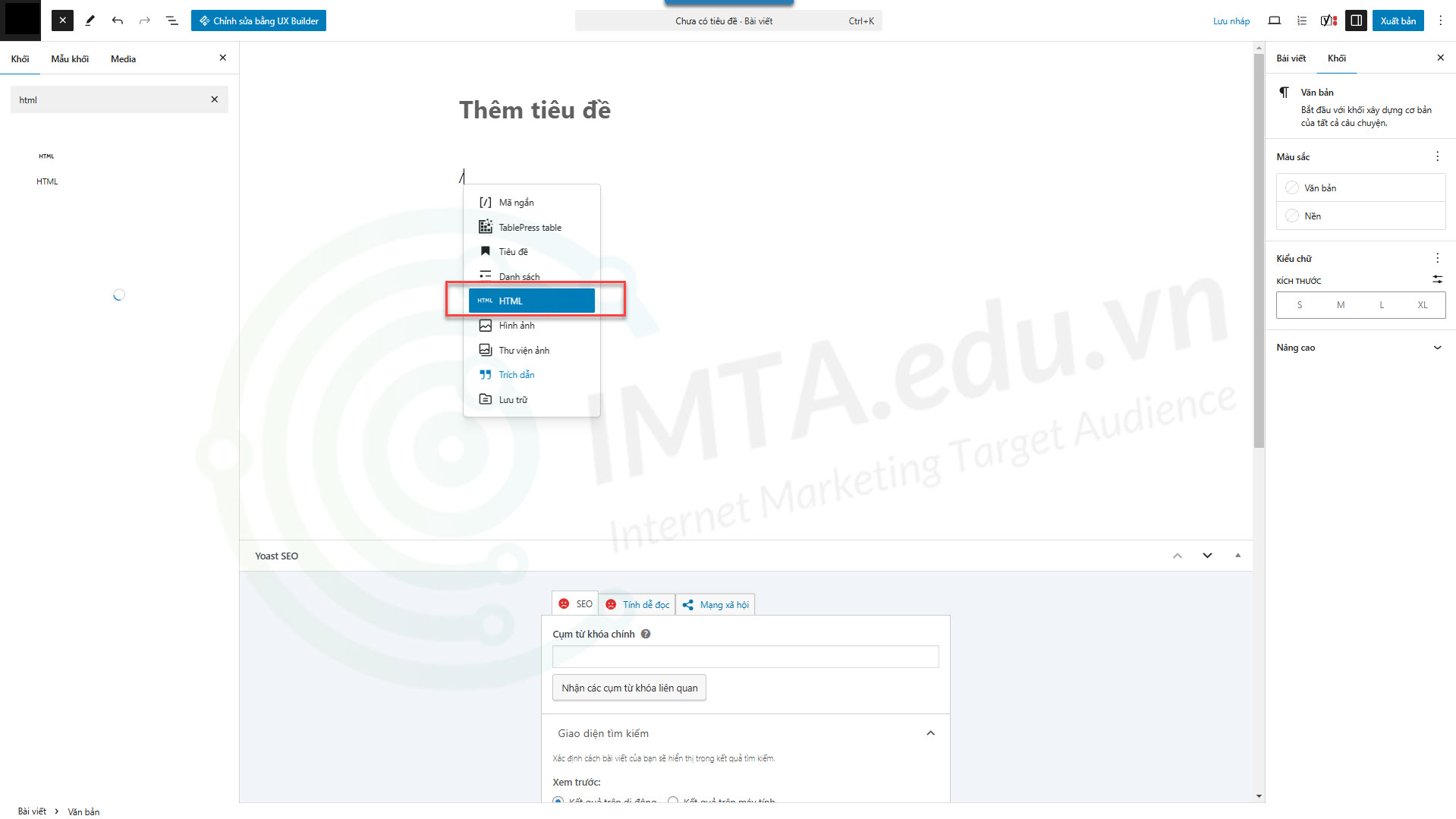
Task: Click the list view toolbar icon
Action: click(1302, 20)
